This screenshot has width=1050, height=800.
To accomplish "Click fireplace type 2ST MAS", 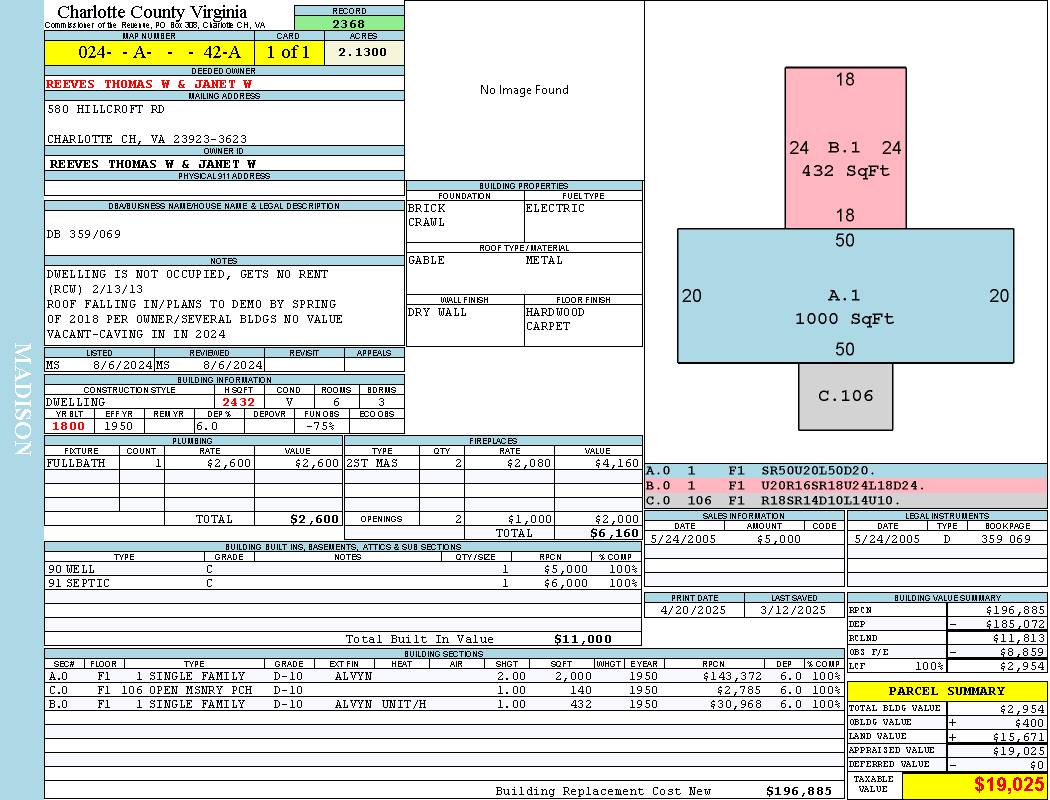I will (372, 463).
